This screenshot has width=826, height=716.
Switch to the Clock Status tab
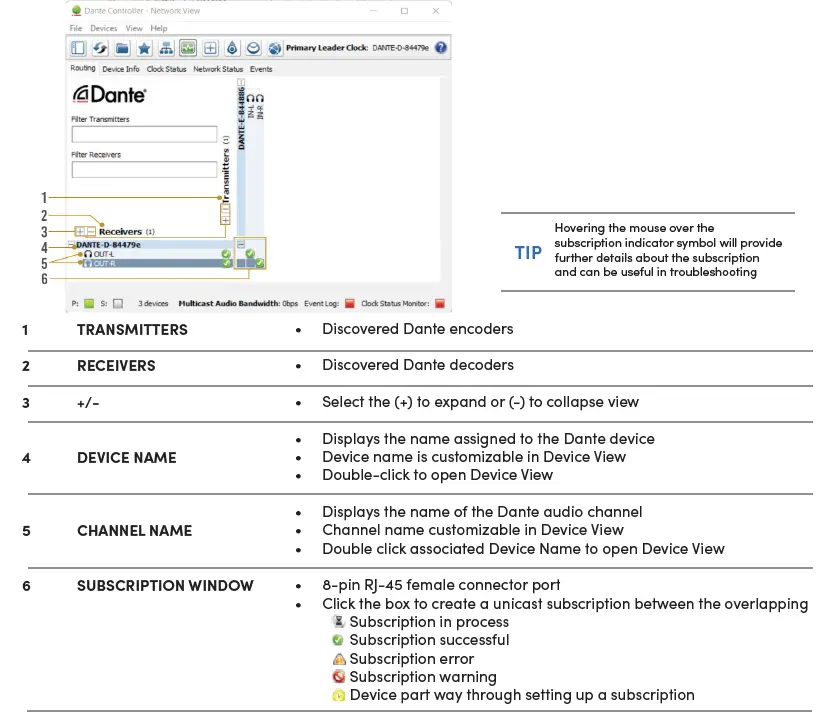166,69
